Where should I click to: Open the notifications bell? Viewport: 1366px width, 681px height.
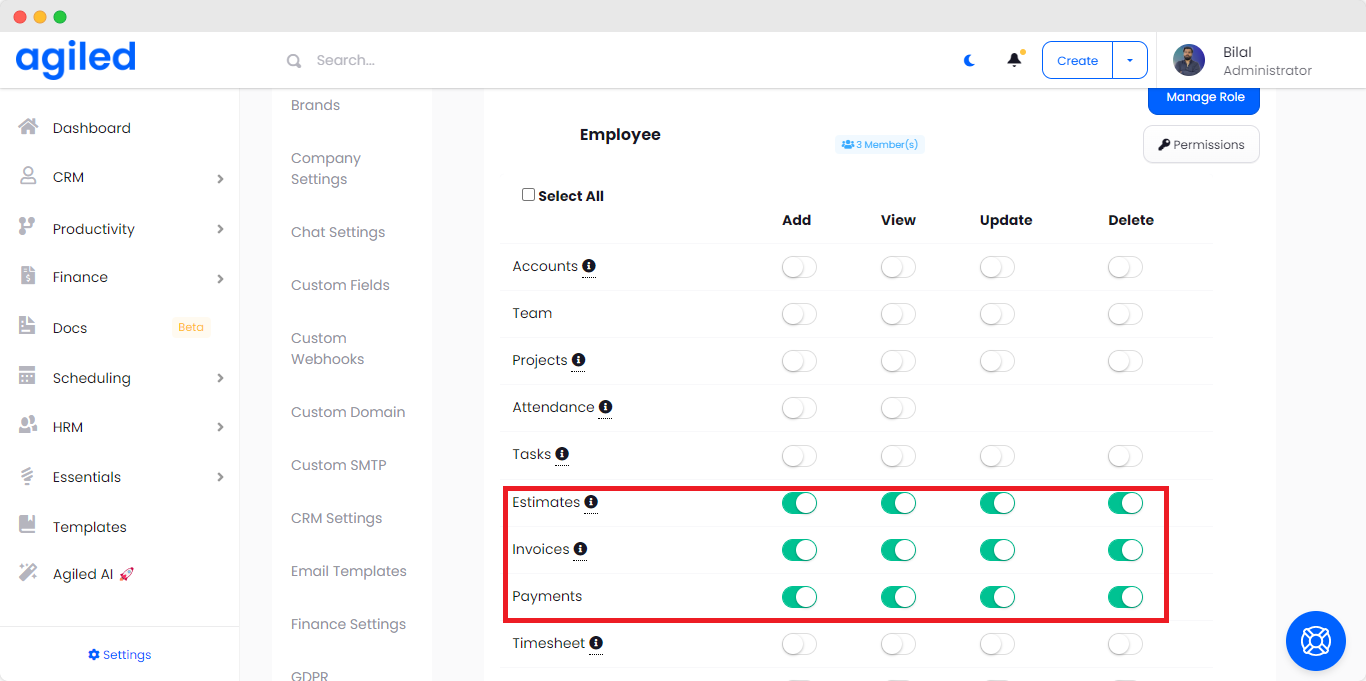tap(1014, 60)
